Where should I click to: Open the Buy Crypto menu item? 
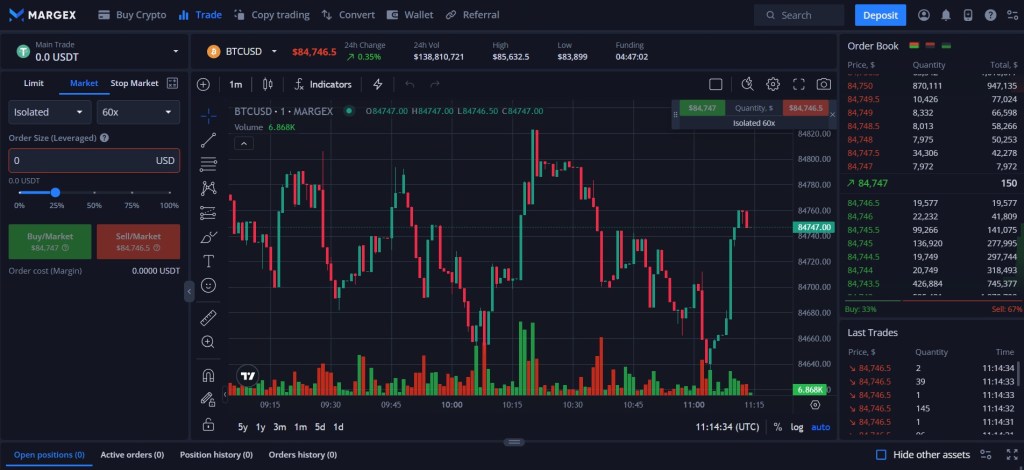[132, 15]
